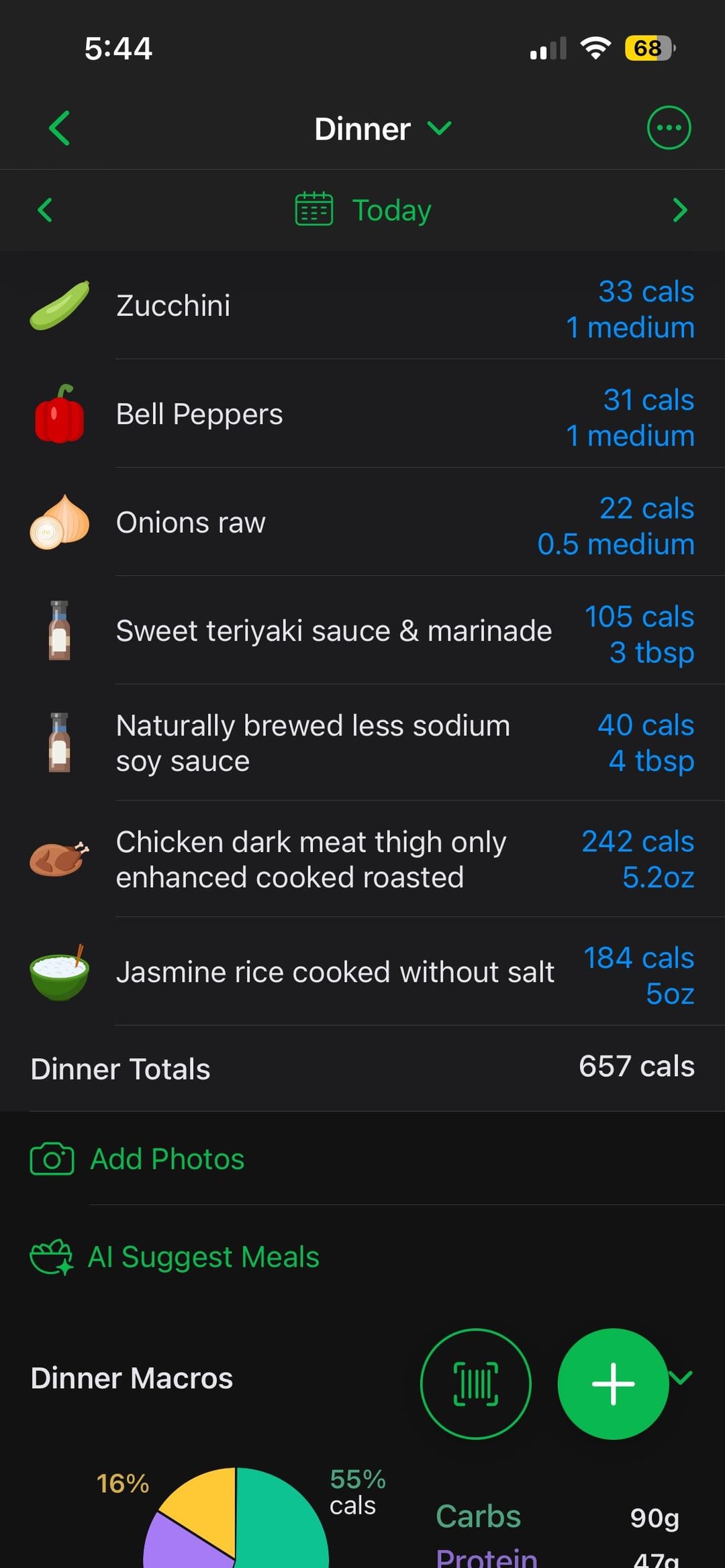
Task: Select Jasmine rice cooked without salt
Action: [x=335, y=972]
